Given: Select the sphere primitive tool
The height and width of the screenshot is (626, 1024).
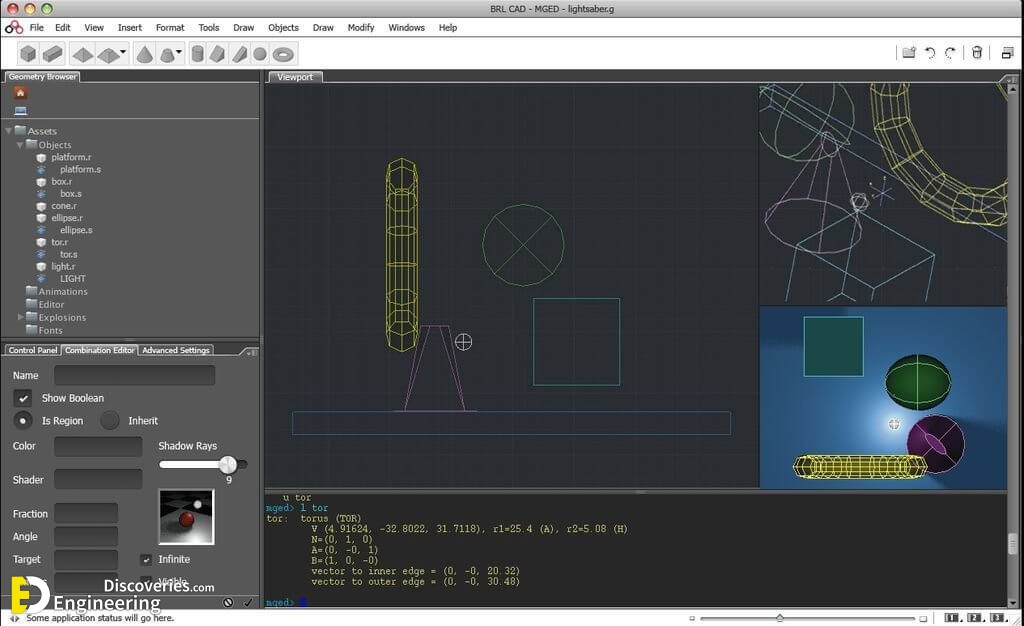Looking at the screenshot, I should pyautogui.click(x=260, y=54).
